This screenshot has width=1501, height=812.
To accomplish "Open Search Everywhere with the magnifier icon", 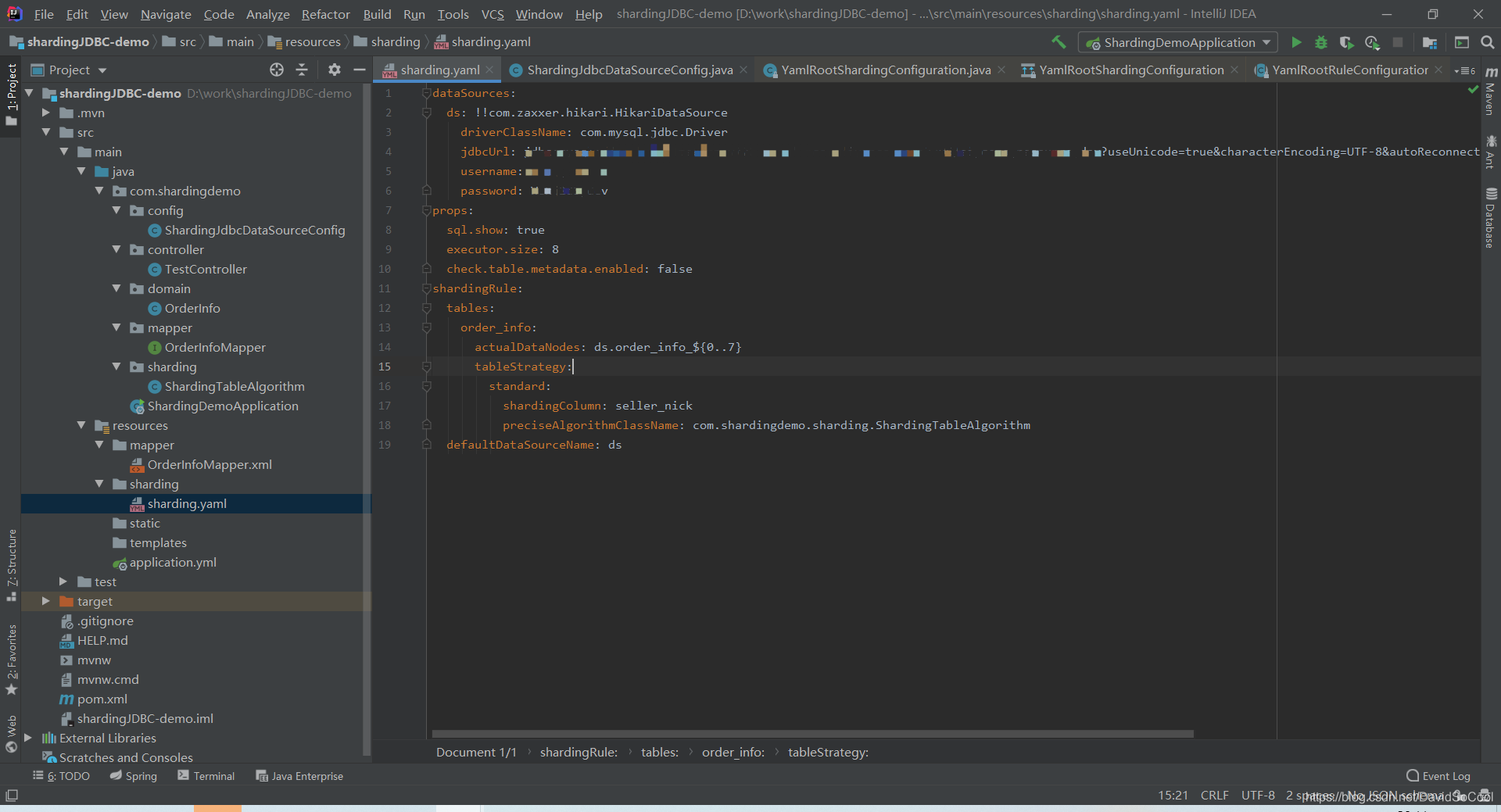I will coord(1488,42).
